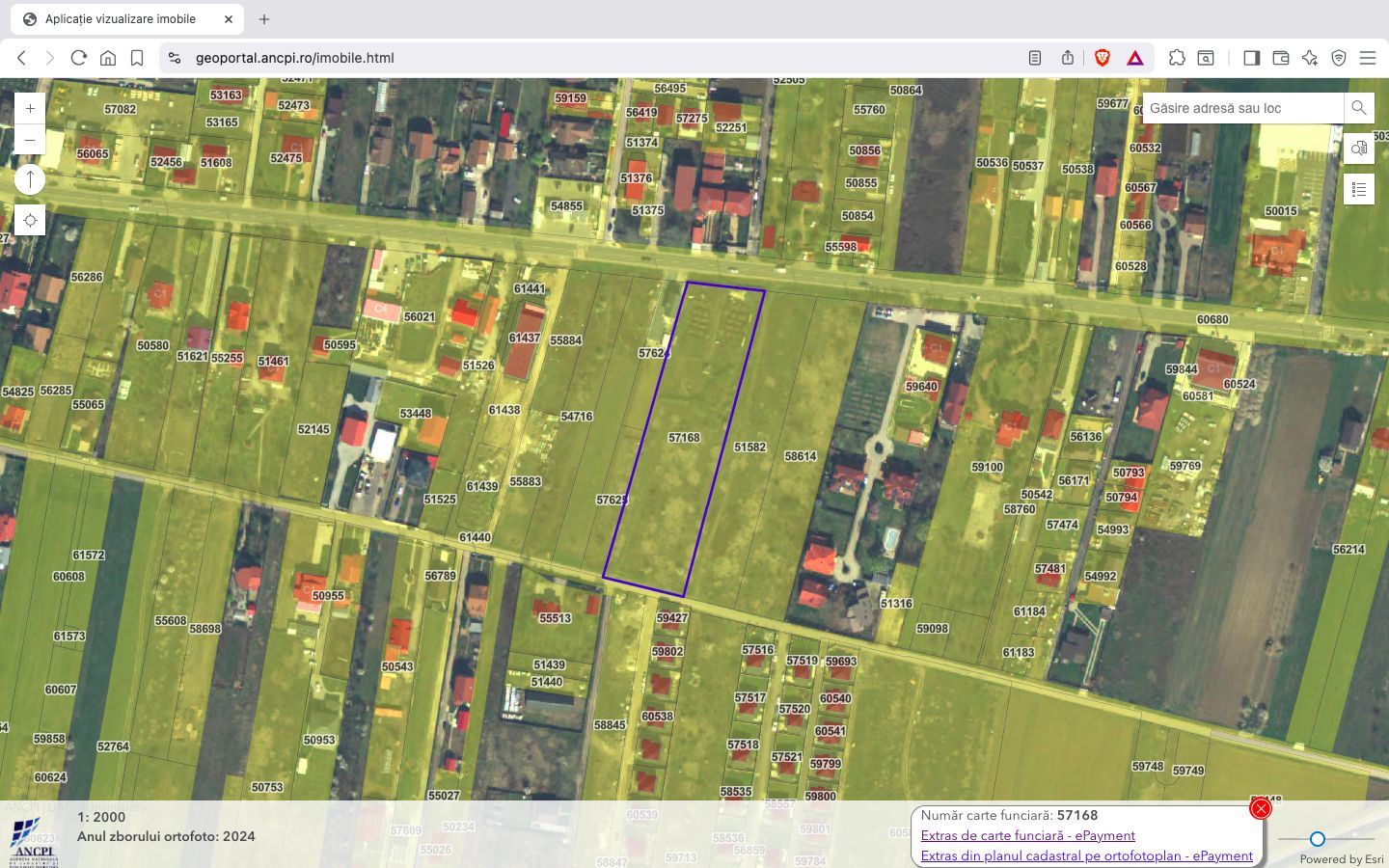Viewport: 1389px width, 868px height.
Task: Zoom out using the minus button
Action: pyautogui.click(x=30, y=139)
